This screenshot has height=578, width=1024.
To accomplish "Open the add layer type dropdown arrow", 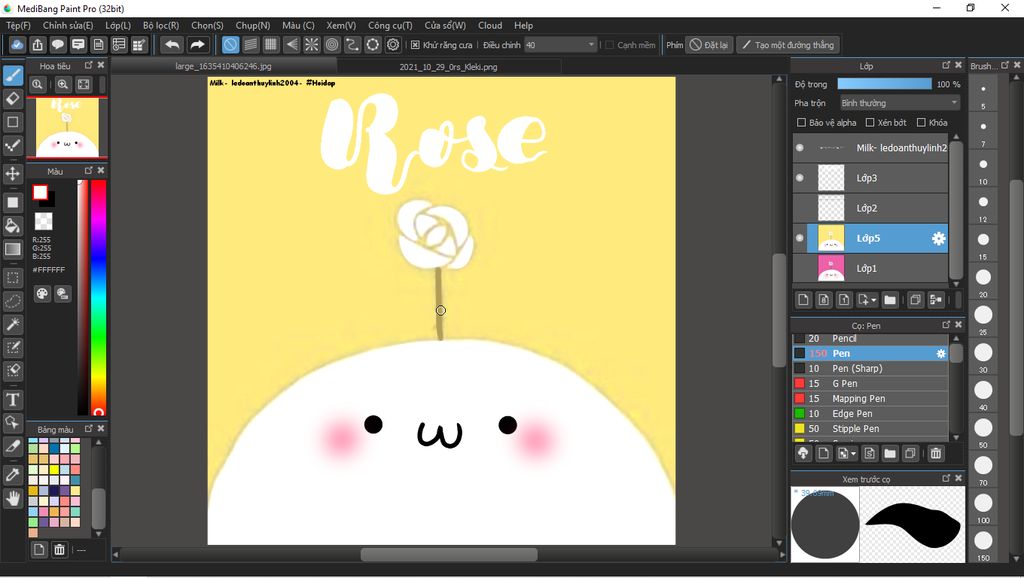I will pos(873,300).
